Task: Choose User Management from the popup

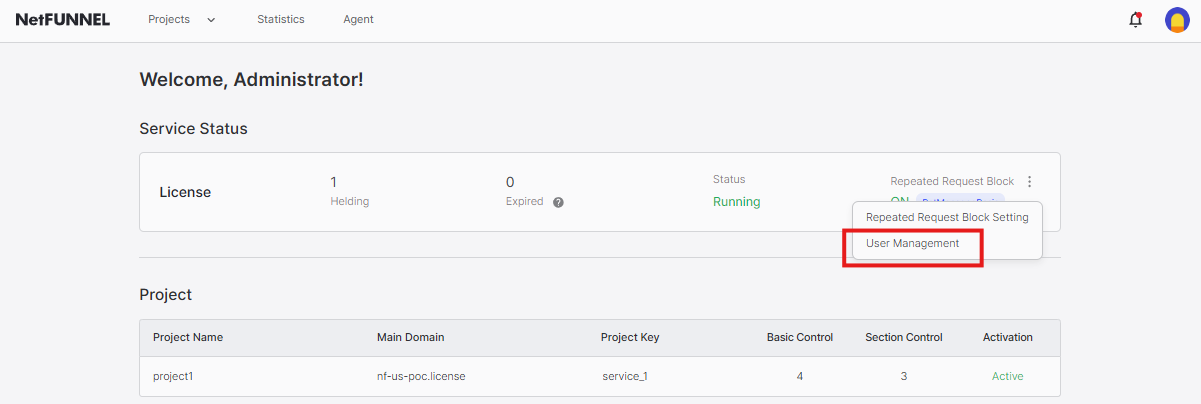Action: click(912, 243)
